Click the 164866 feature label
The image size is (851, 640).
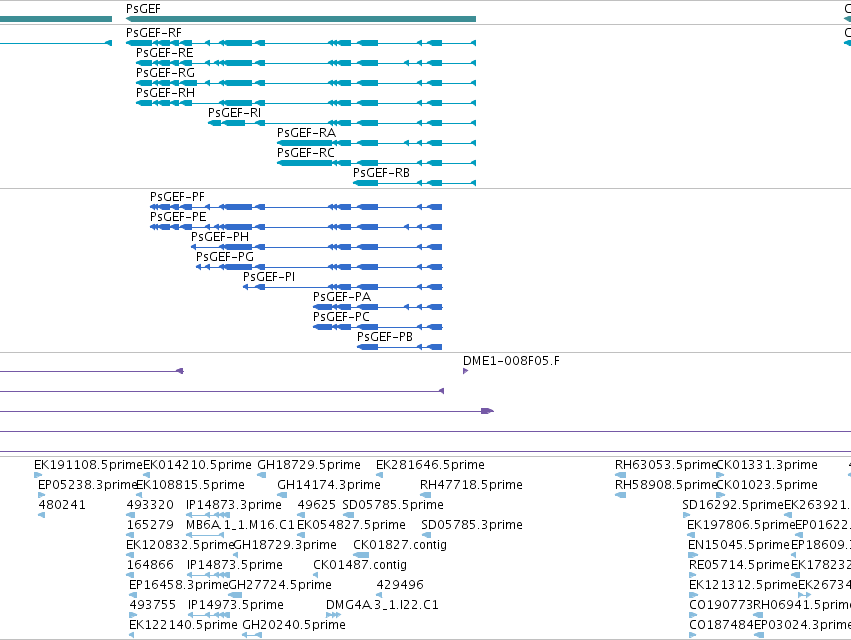click(150, 566)
